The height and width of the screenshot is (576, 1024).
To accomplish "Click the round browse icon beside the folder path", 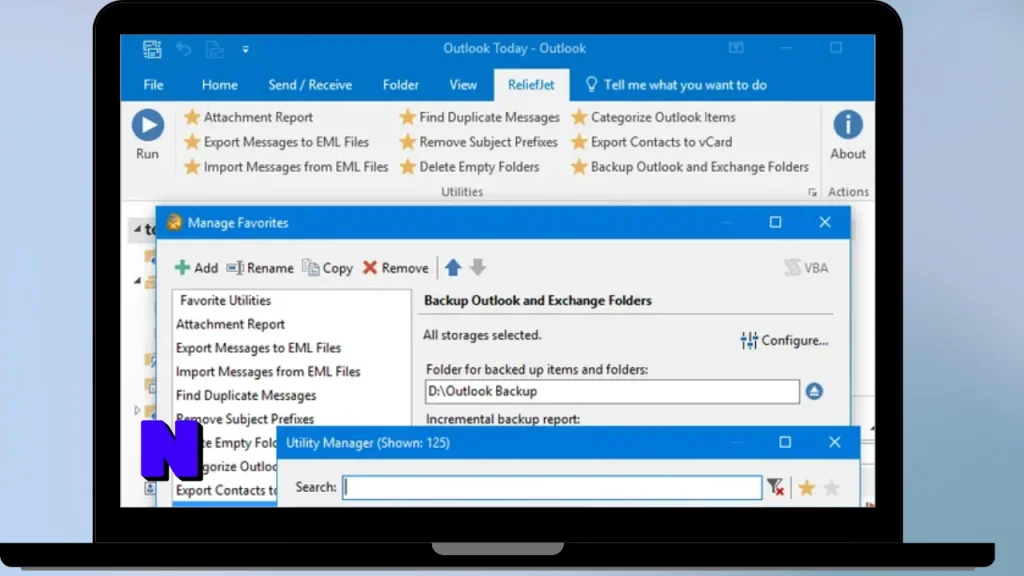I will pyautogui.click(x=814, y=392).
